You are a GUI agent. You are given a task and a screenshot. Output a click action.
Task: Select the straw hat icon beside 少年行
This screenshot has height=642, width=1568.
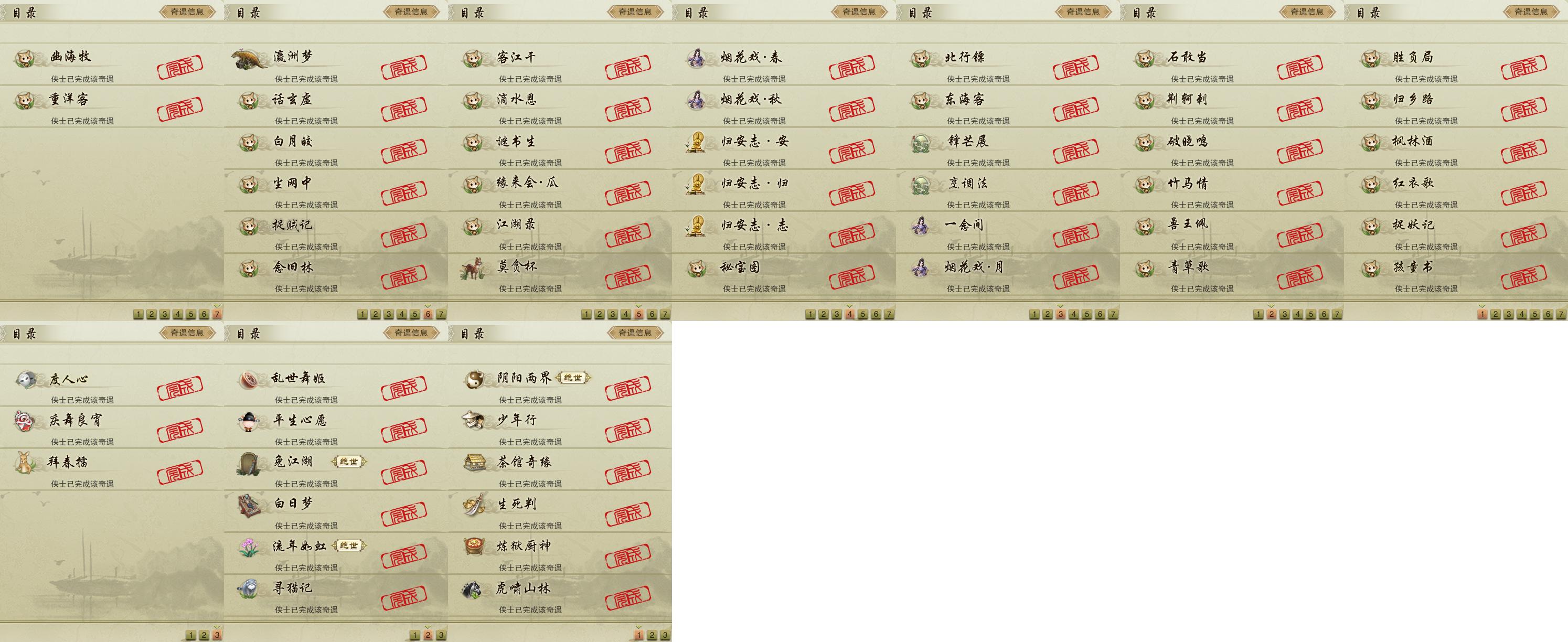(x=473, y=420)
